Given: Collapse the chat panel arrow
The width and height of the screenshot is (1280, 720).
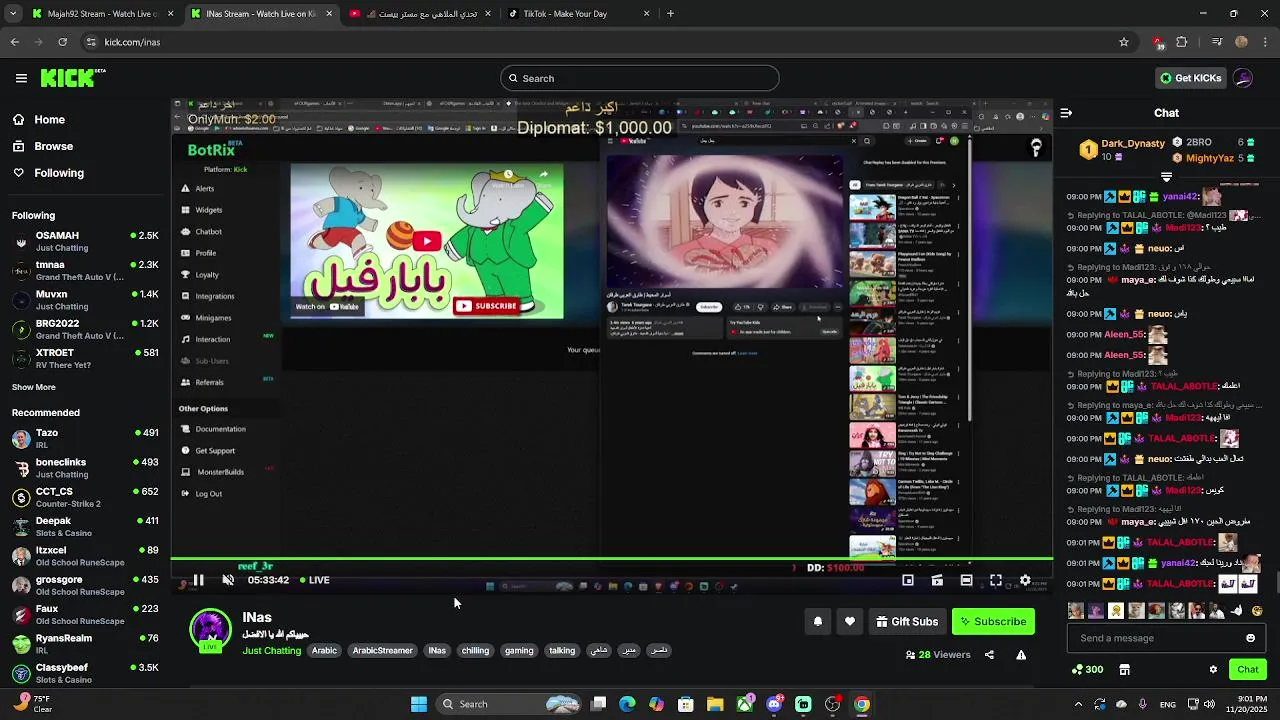Looking at the screenshot, I should [x=1066, y=113].
